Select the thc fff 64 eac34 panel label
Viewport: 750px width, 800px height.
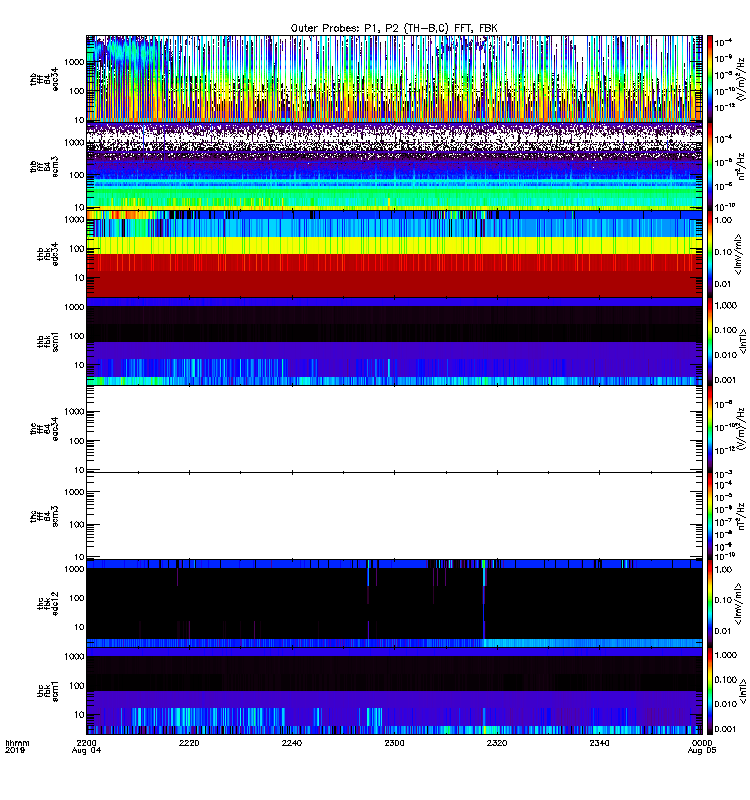(44, 429)
